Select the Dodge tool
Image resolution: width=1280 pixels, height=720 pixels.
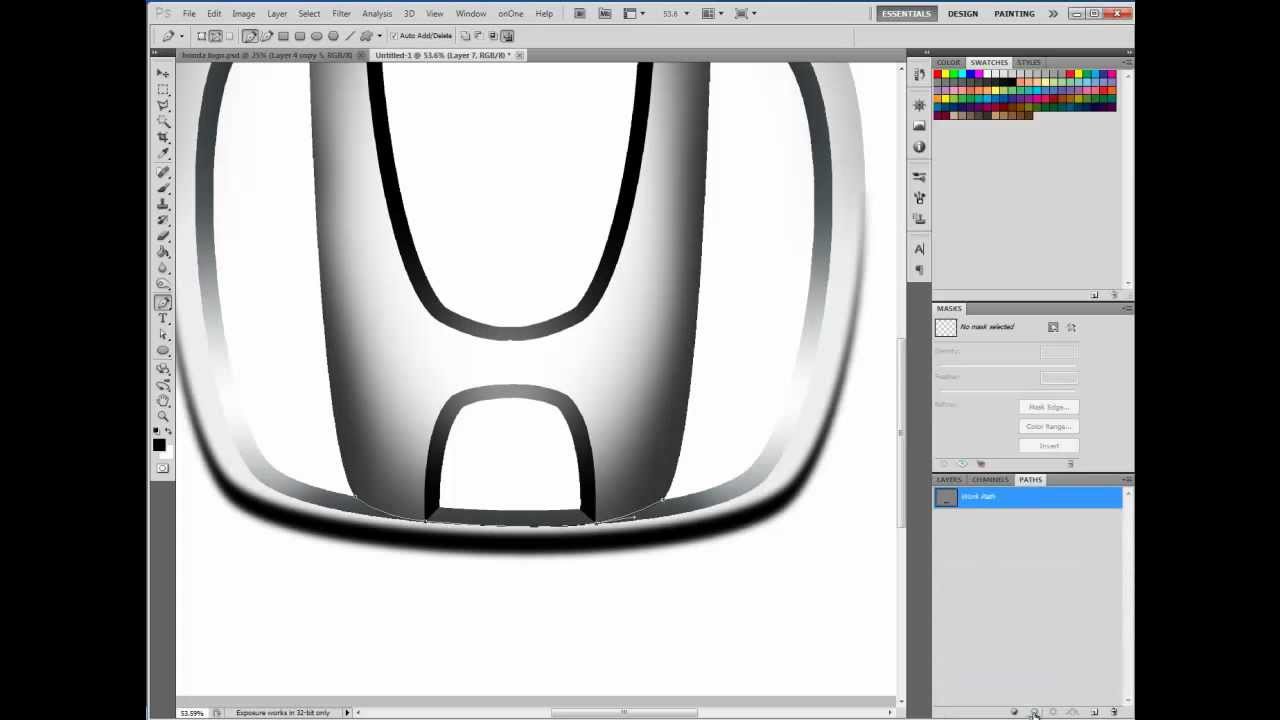163,284
